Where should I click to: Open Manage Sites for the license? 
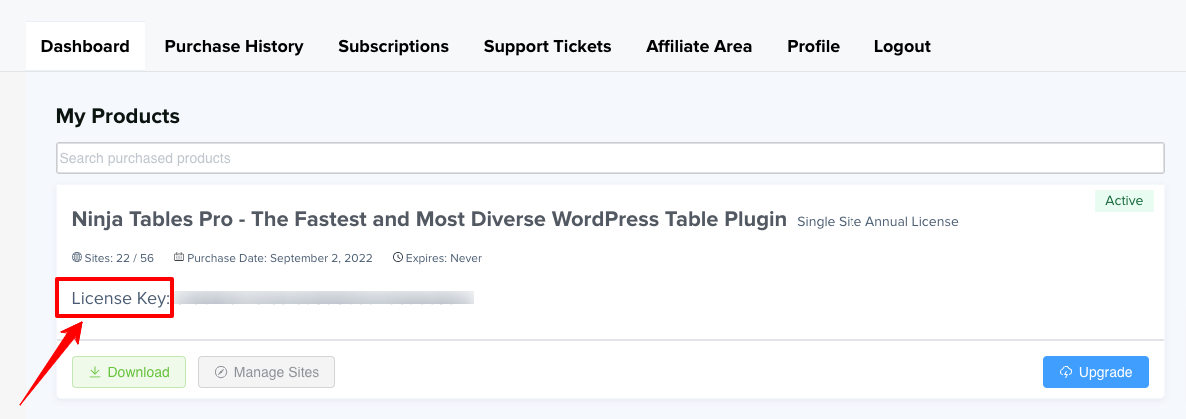[x=266, y=372]
